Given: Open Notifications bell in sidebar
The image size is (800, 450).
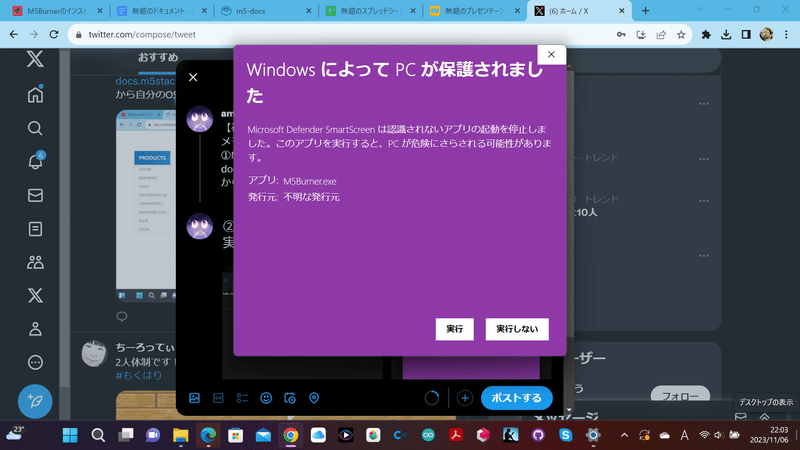Looking at the screenshot, I should (35, 162).
